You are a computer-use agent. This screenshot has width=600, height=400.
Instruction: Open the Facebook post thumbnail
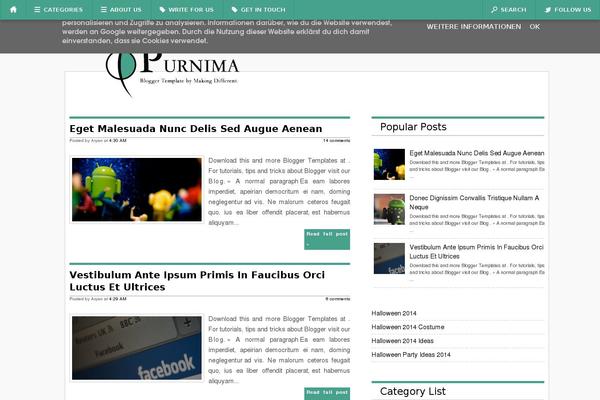(137, 348)
